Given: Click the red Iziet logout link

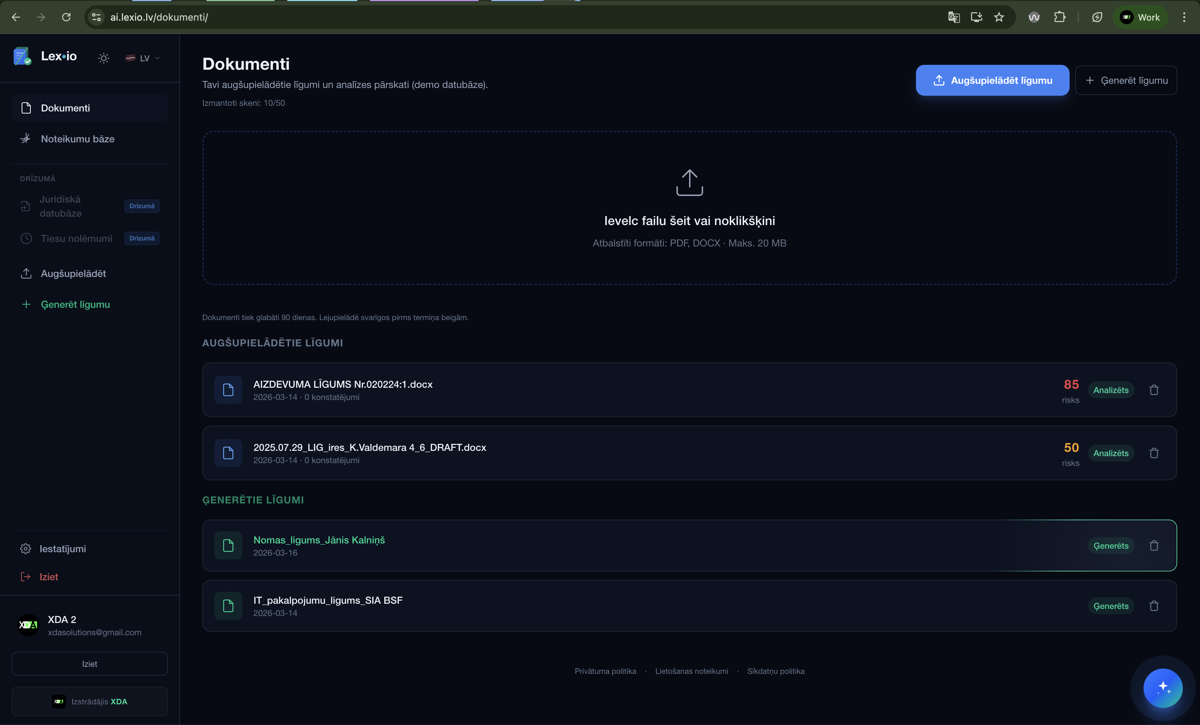Looking at the screenshot, I should (x=48, y=577).
